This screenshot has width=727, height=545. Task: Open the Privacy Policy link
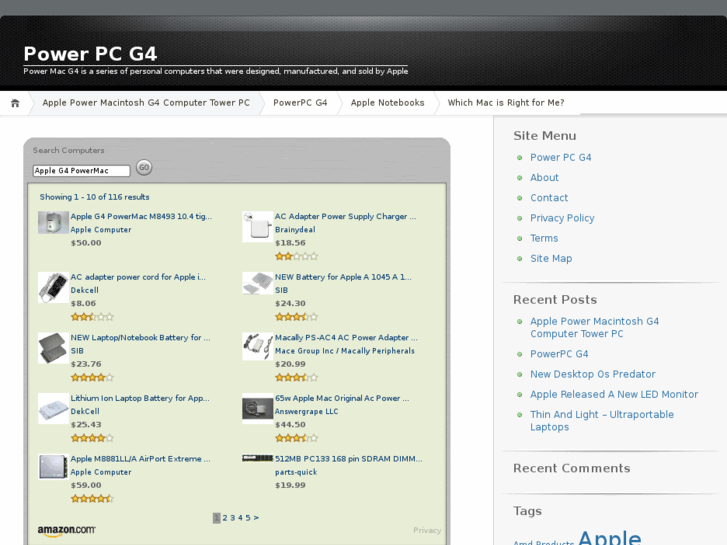click(562, 218)
